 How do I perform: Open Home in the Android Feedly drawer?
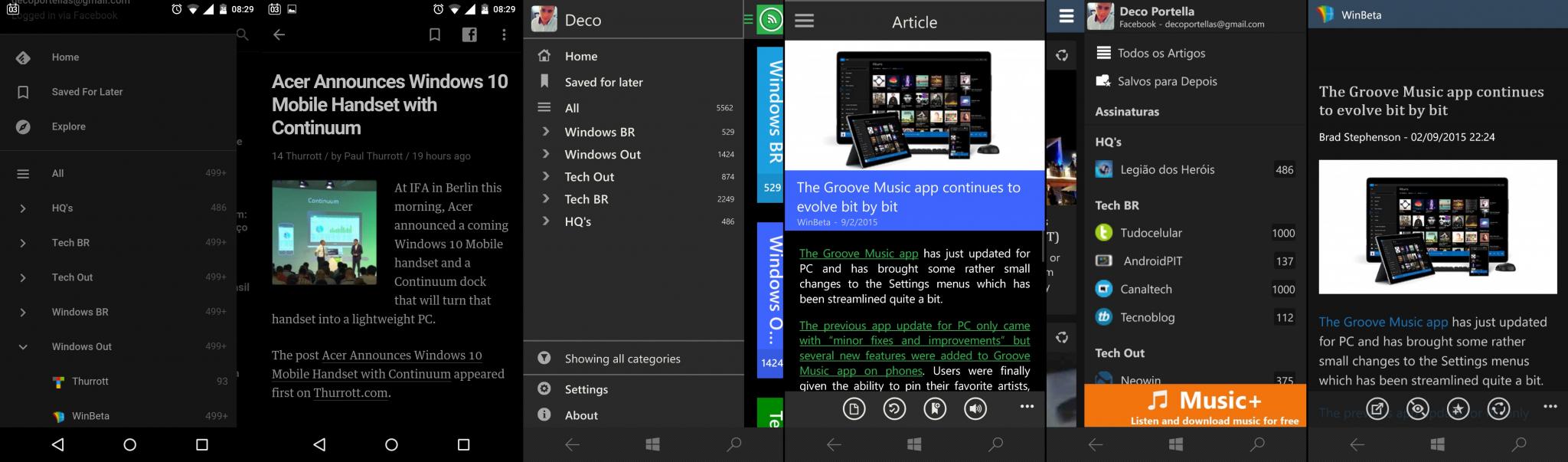coord(118,57)
